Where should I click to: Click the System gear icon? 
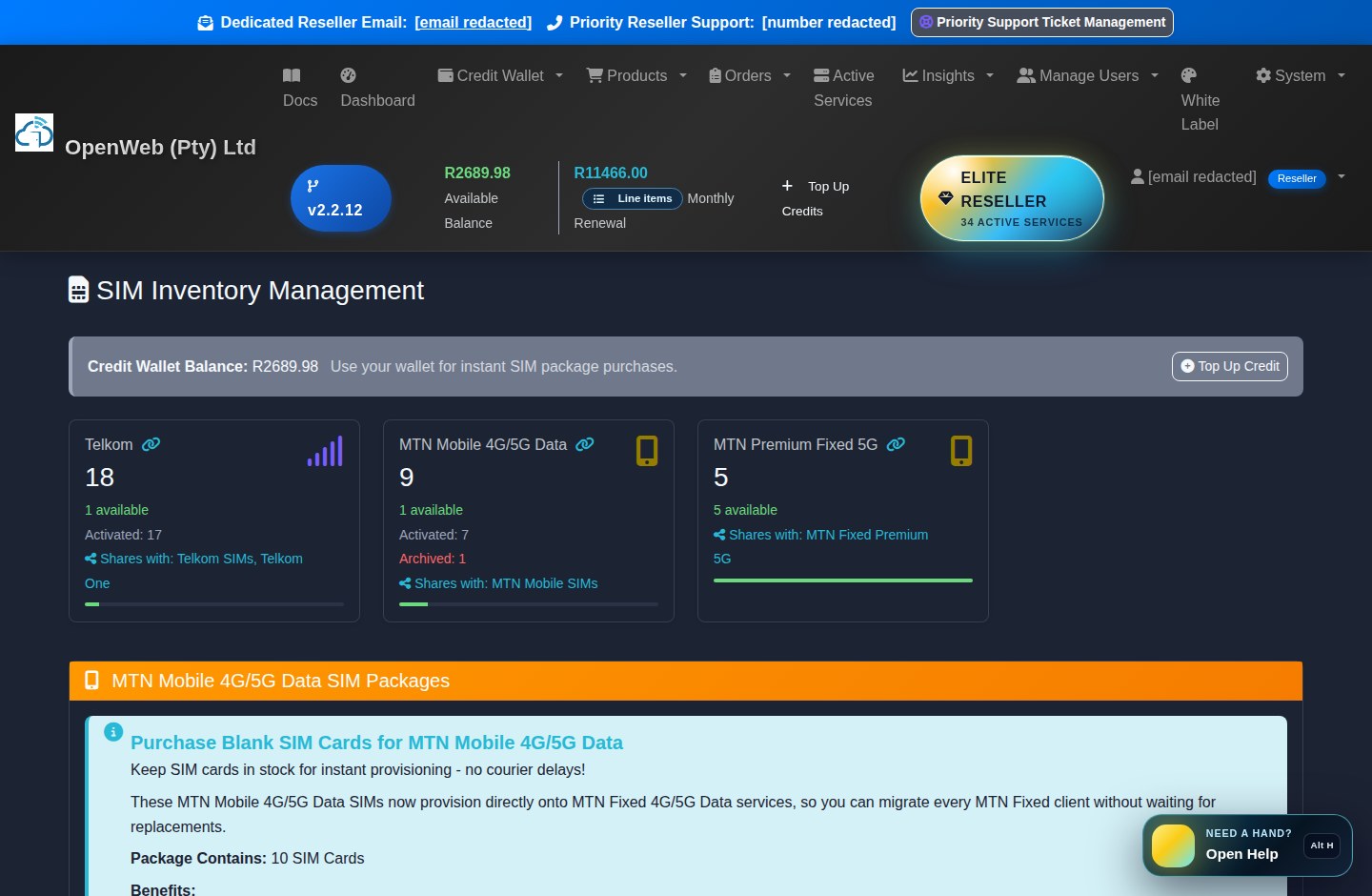[1263, 75]
